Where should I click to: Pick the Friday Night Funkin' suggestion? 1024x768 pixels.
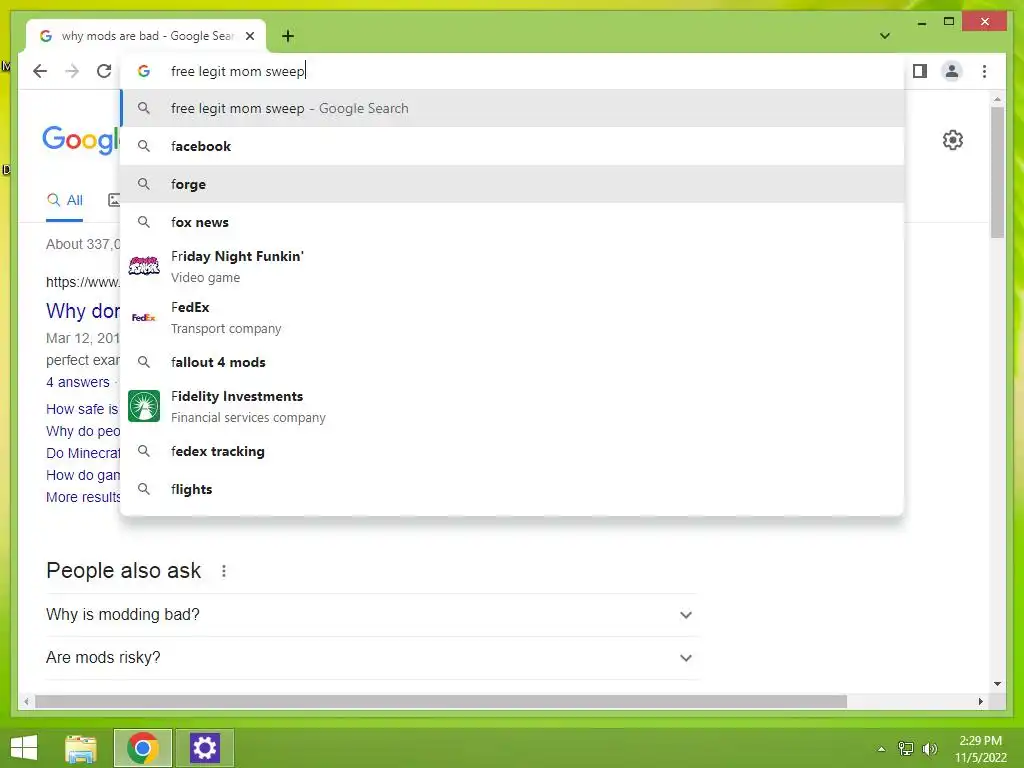513,266
